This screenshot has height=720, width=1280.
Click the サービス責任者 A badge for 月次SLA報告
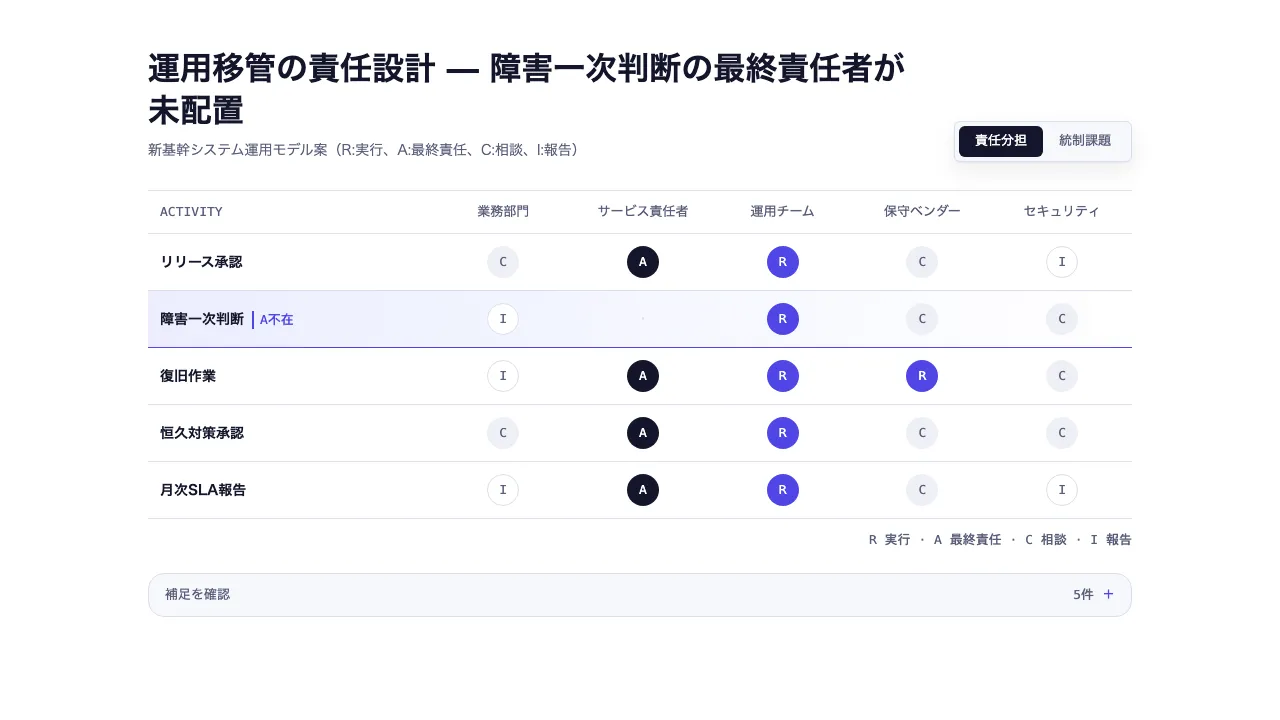pyautogui.click(x=643, y=490)
